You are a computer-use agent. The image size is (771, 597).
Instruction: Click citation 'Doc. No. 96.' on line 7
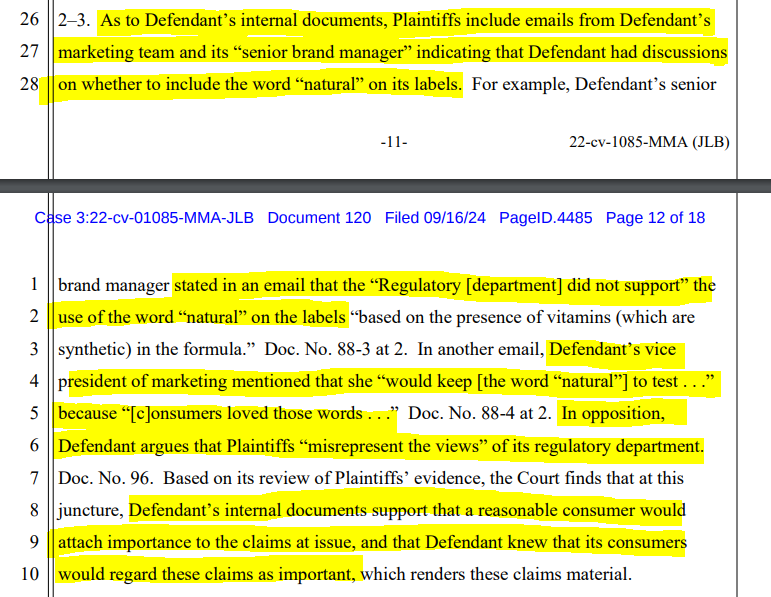(x=106, y=478)
